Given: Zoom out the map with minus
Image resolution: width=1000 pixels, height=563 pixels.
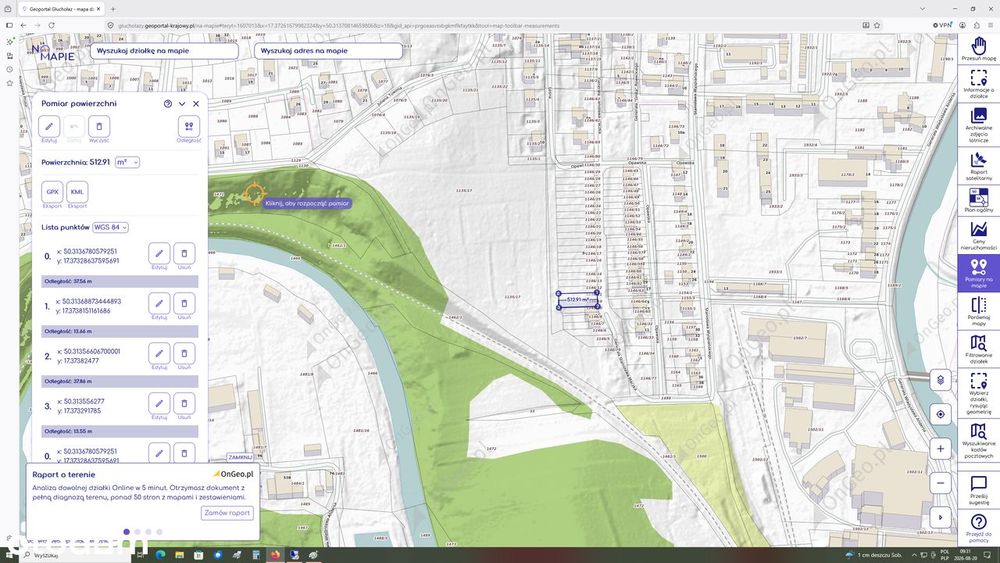Looking at the screenshot, I should (940, 483).
